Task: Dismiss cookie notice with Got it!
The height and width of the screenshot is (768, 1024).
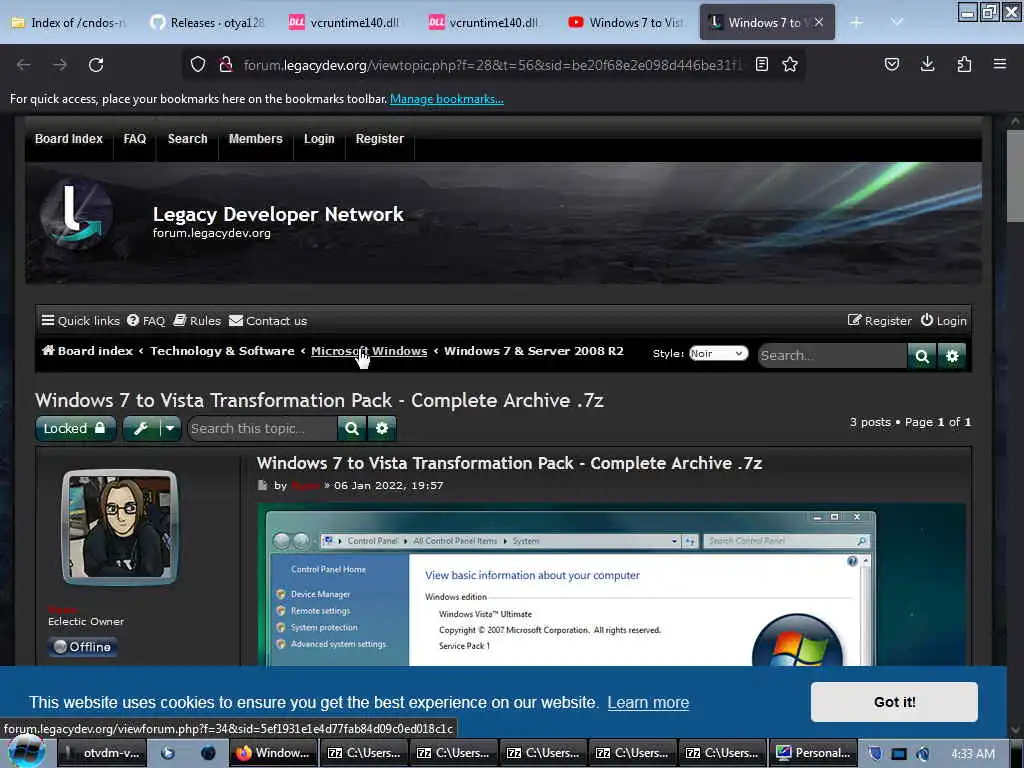Action: point(894,702)
